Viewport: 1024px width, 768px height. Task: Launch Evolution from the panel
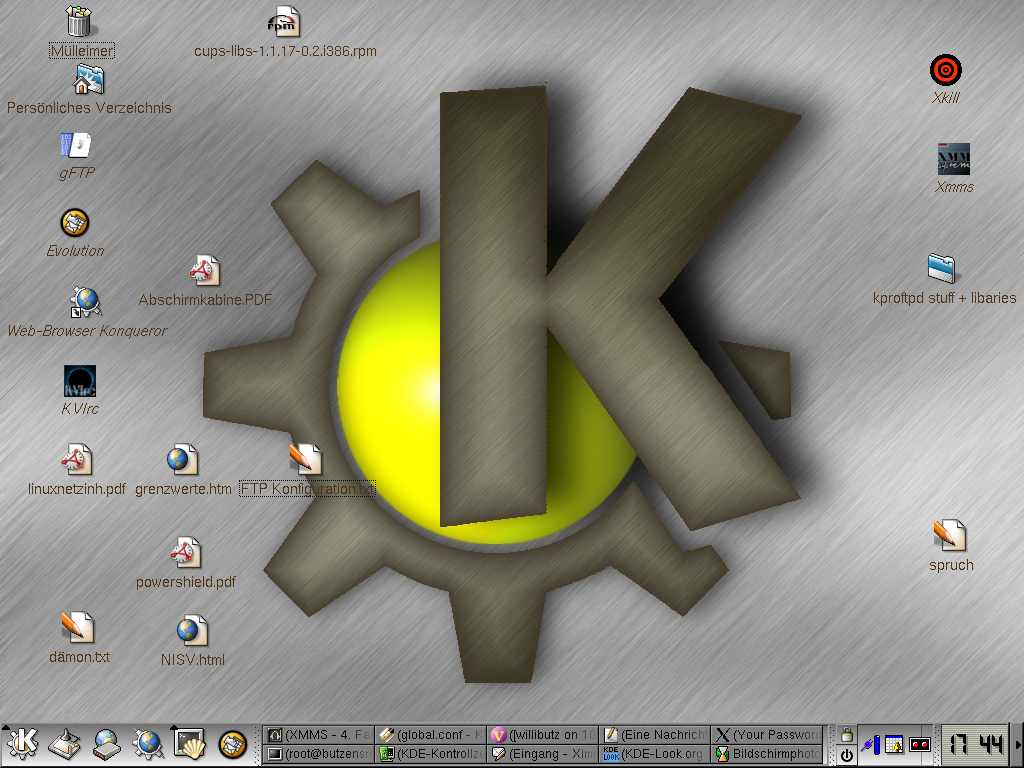click(232, 744)
